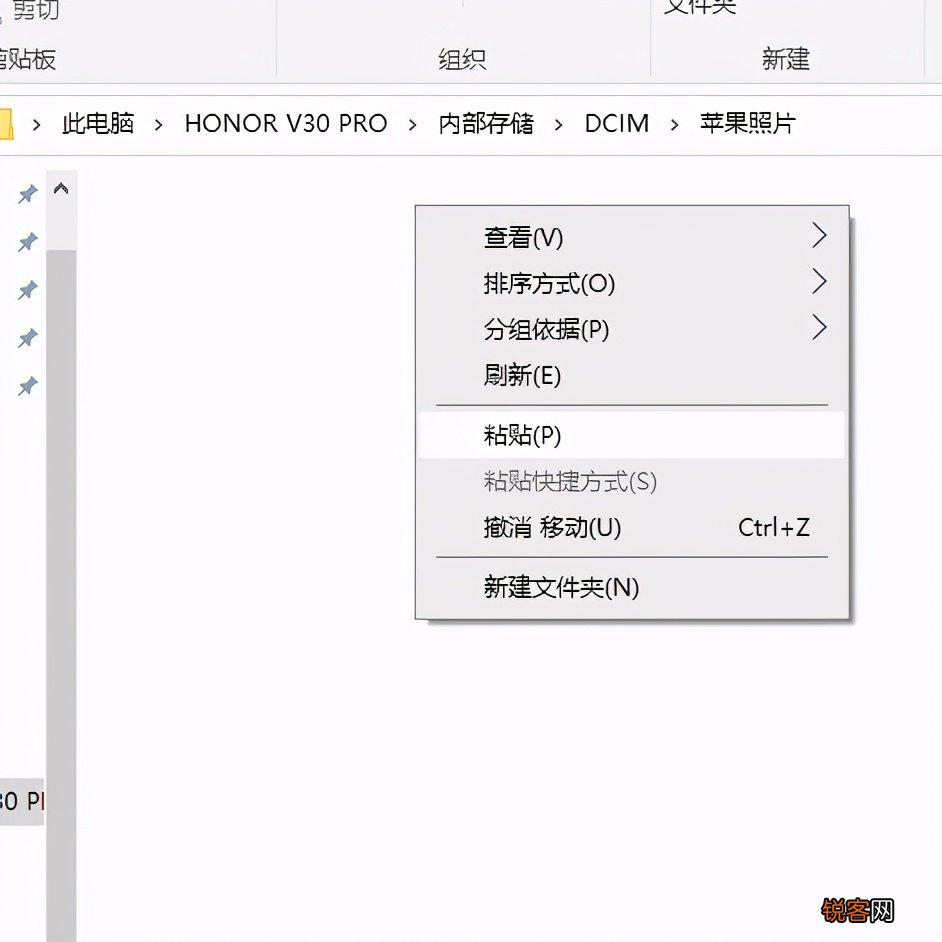This screenshot has width=942, height=942.
Task: Open the 排序方式(O) submenu
Action: click(x=631, y=283)
